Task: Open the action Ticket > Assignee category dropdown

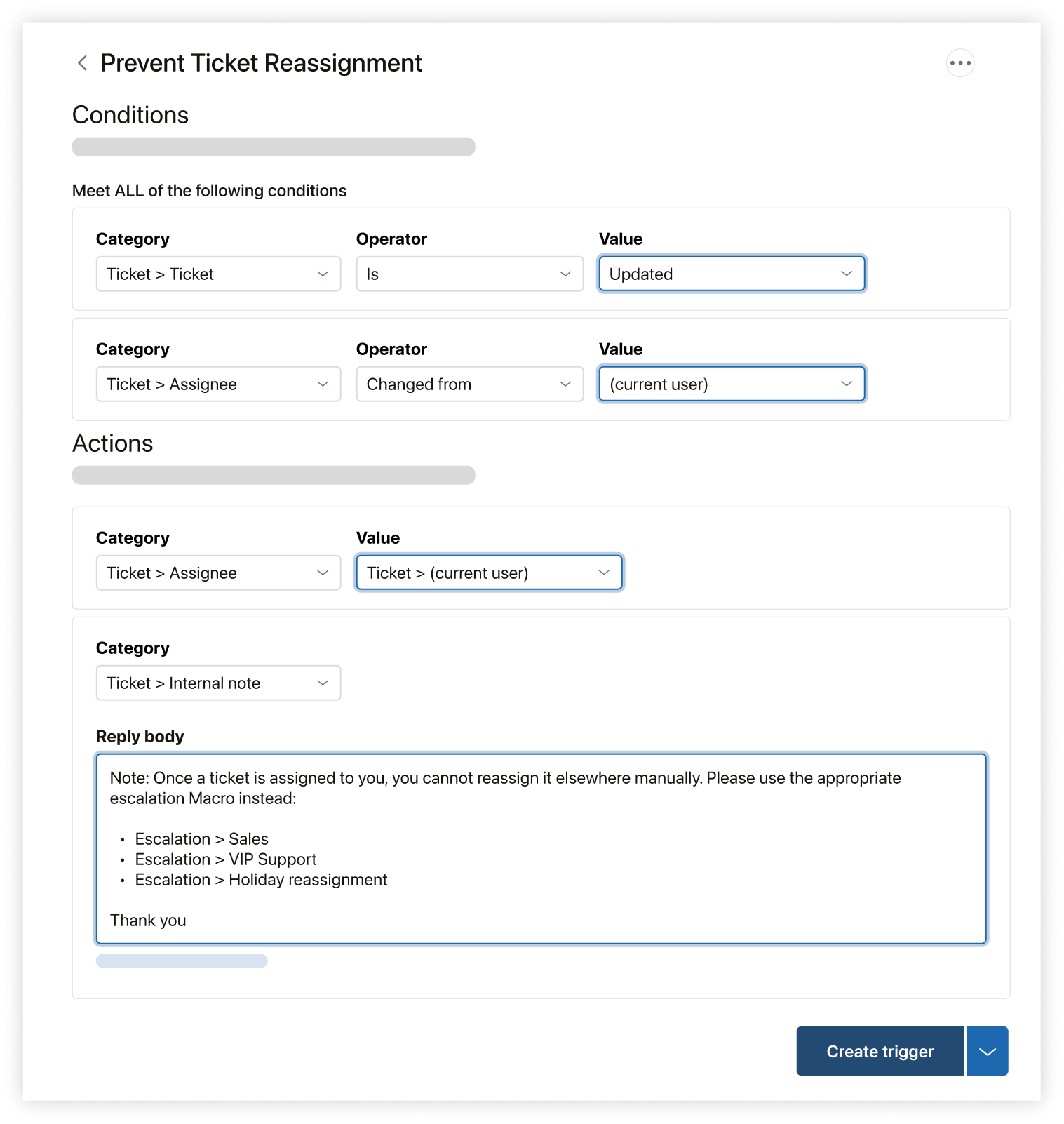Action: click(217, 573)
